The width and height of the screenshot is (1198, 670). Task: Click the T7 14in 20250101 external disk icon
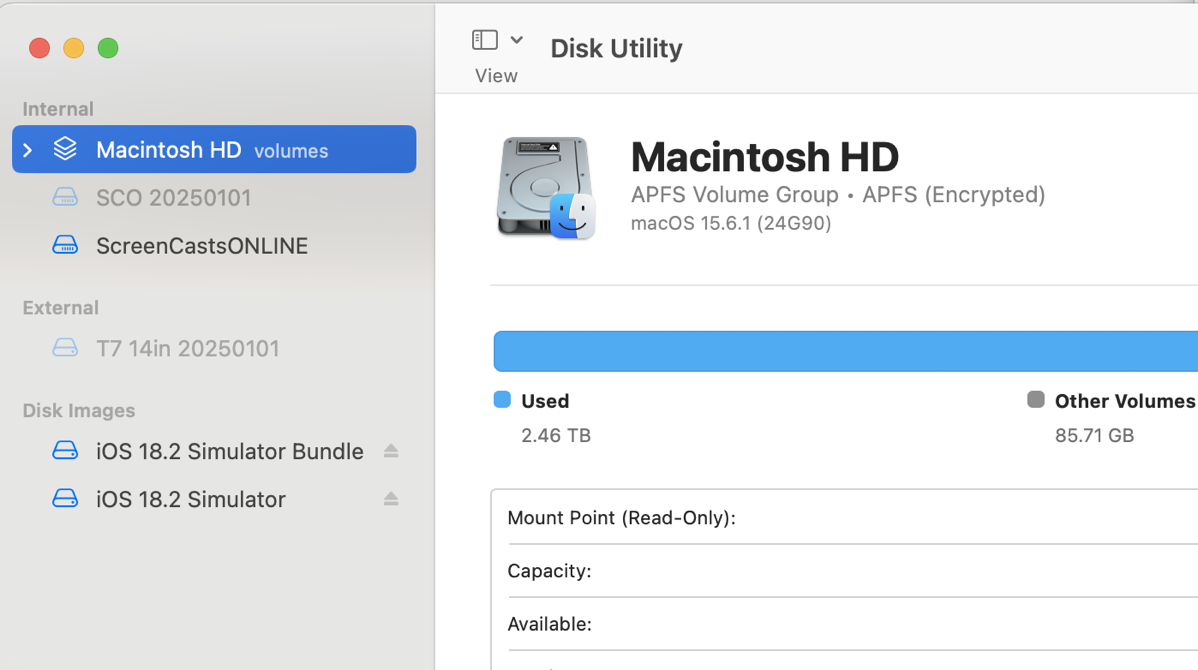[65, 348]
